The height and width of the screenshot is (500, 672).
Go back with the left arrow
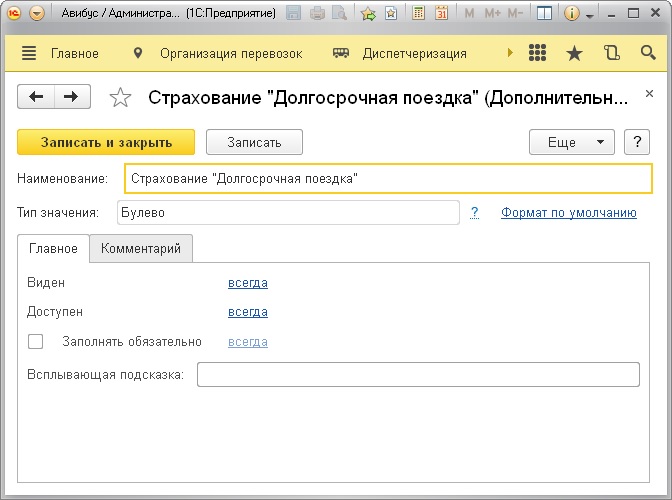tap(37, 96)
